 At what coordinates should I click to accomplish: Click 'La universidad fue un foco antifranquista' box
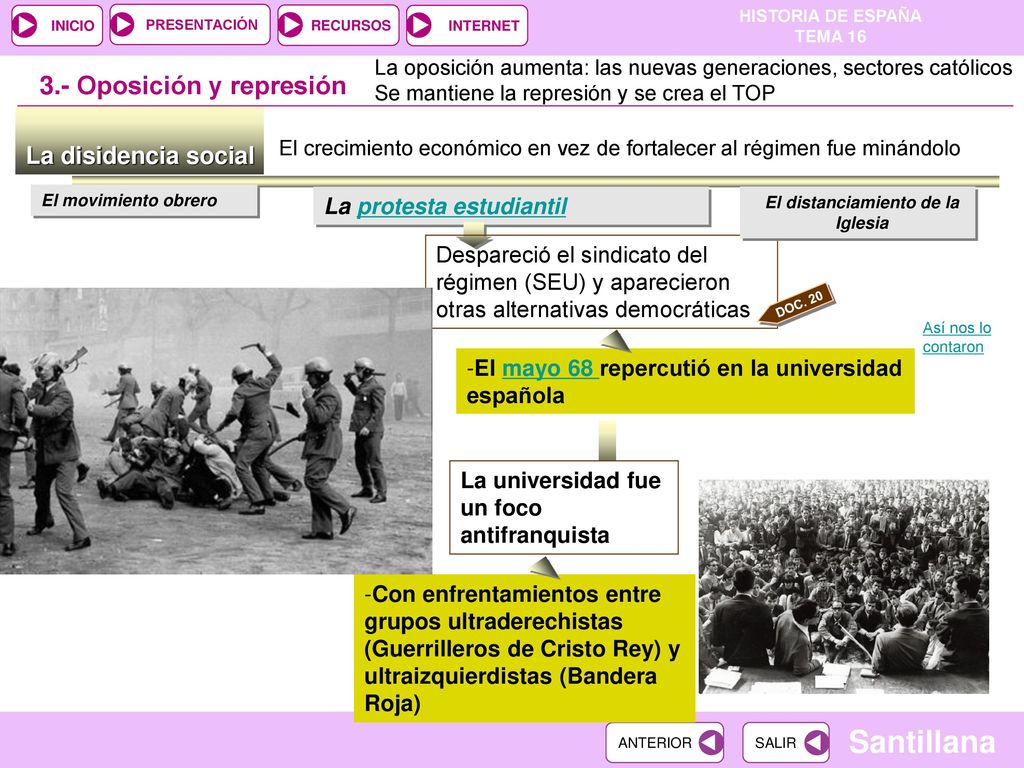point(564,507)
